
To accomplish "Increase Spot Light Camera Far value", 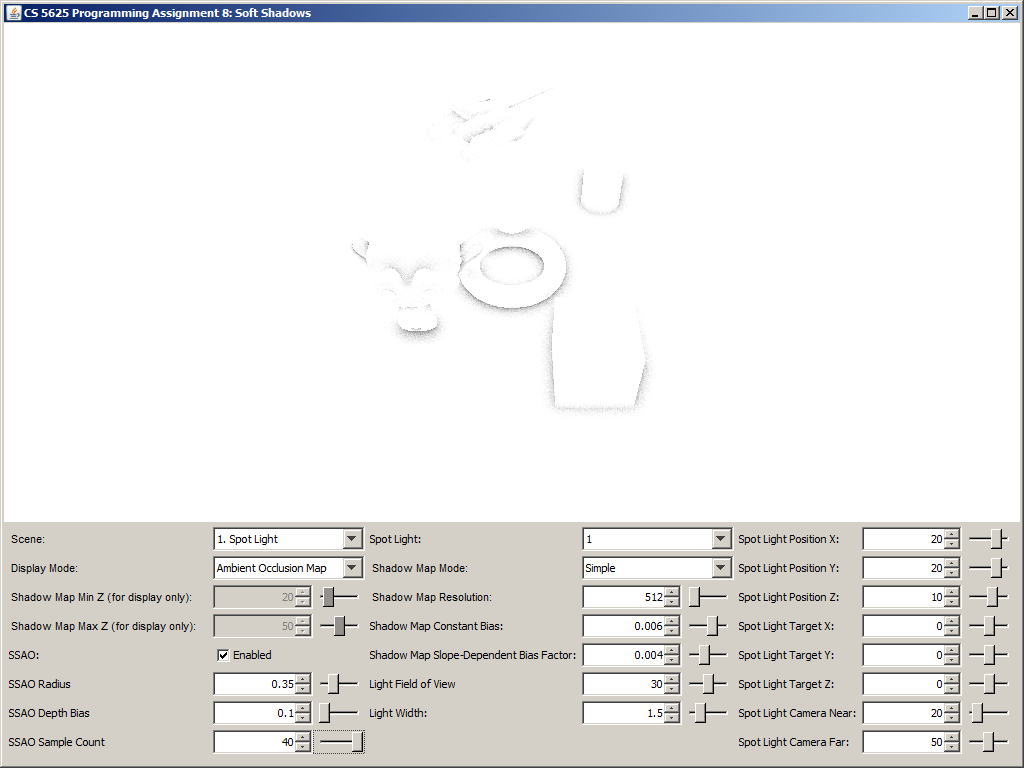I will pyautogui.click(x=951, y=738).
